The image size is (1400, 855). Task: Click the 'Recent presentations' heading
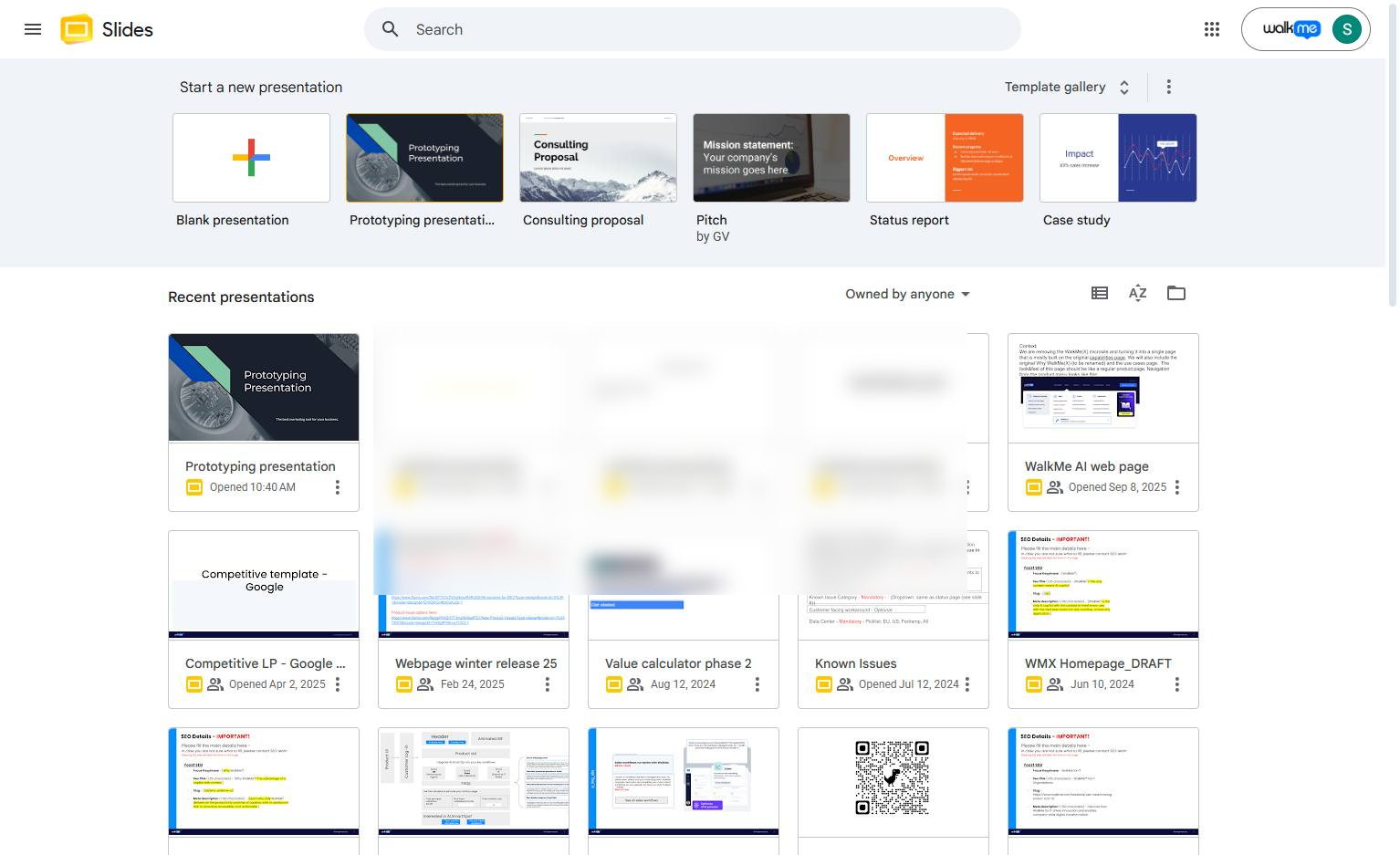coord(241,297)
